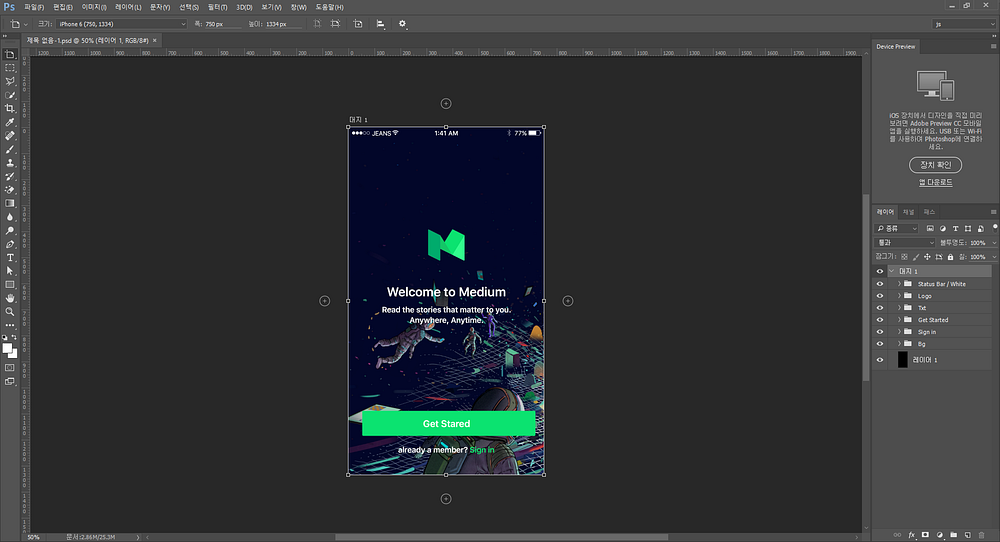Select the Blur tool

10,217
